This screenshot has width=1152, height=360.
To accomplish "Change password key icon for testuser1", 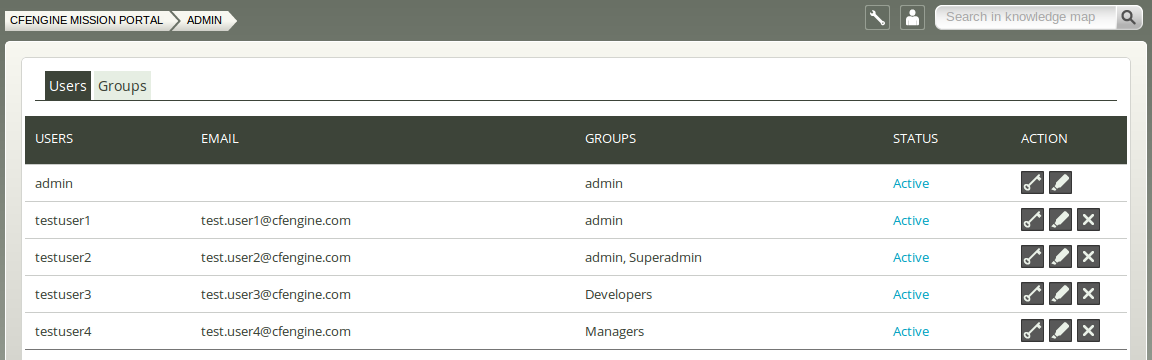I will point(1032,220).
